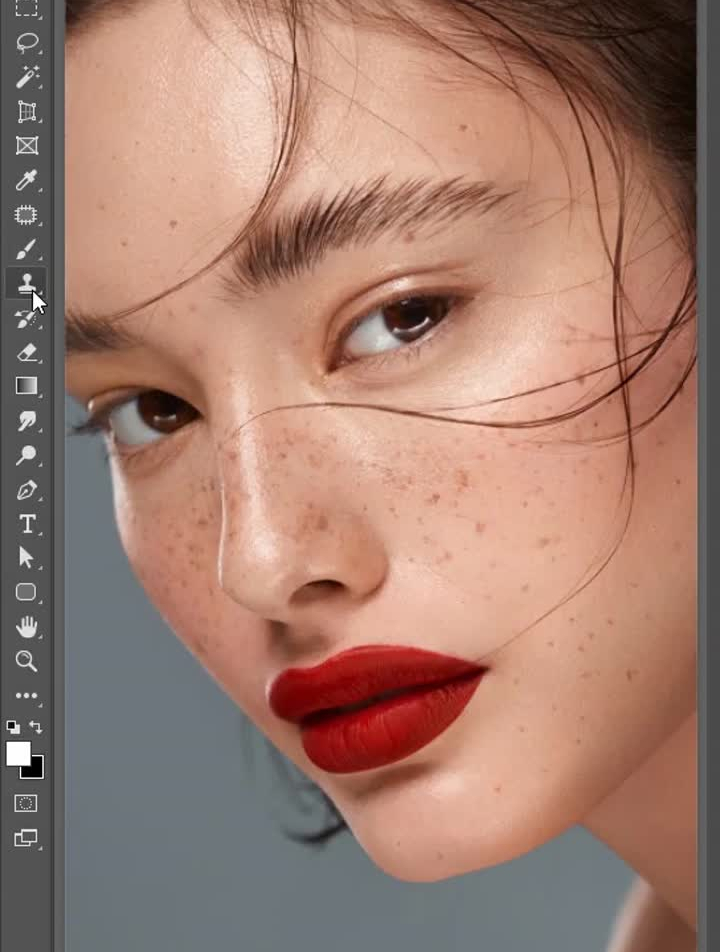Activate the Horizontal Type tool
720x952 pixels.
point(27,524)
